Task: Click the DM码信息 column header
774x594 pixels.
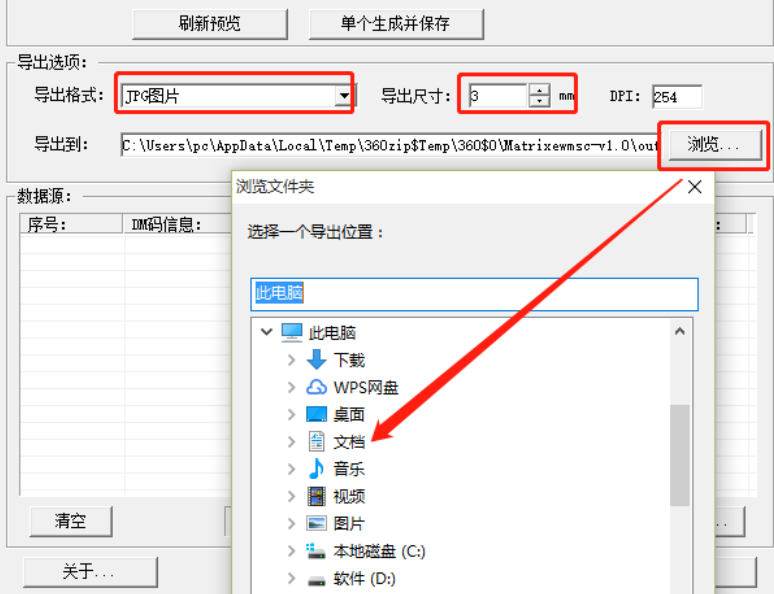Action: (177, 224)
